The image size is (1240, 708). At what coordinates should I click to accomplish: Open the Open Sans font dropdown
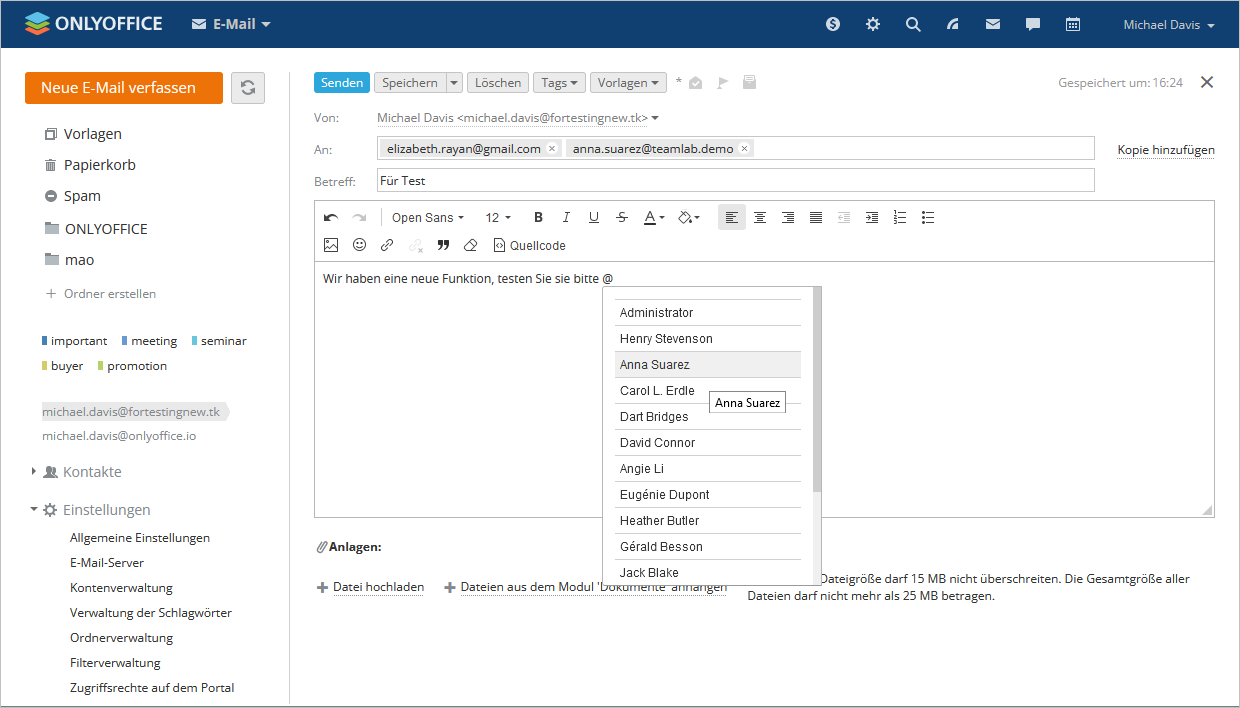tap(428, 218)
